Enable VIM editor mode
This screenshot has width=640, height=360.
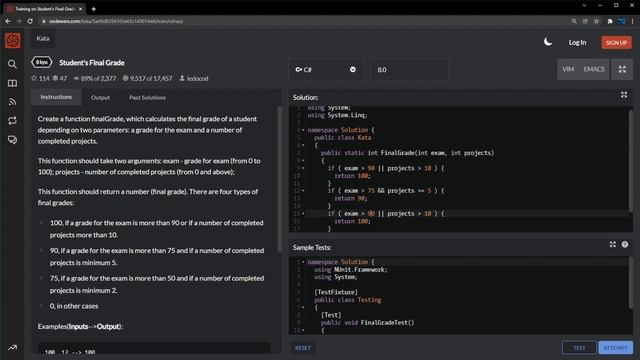pyautogui.click(x=568, y=69)
